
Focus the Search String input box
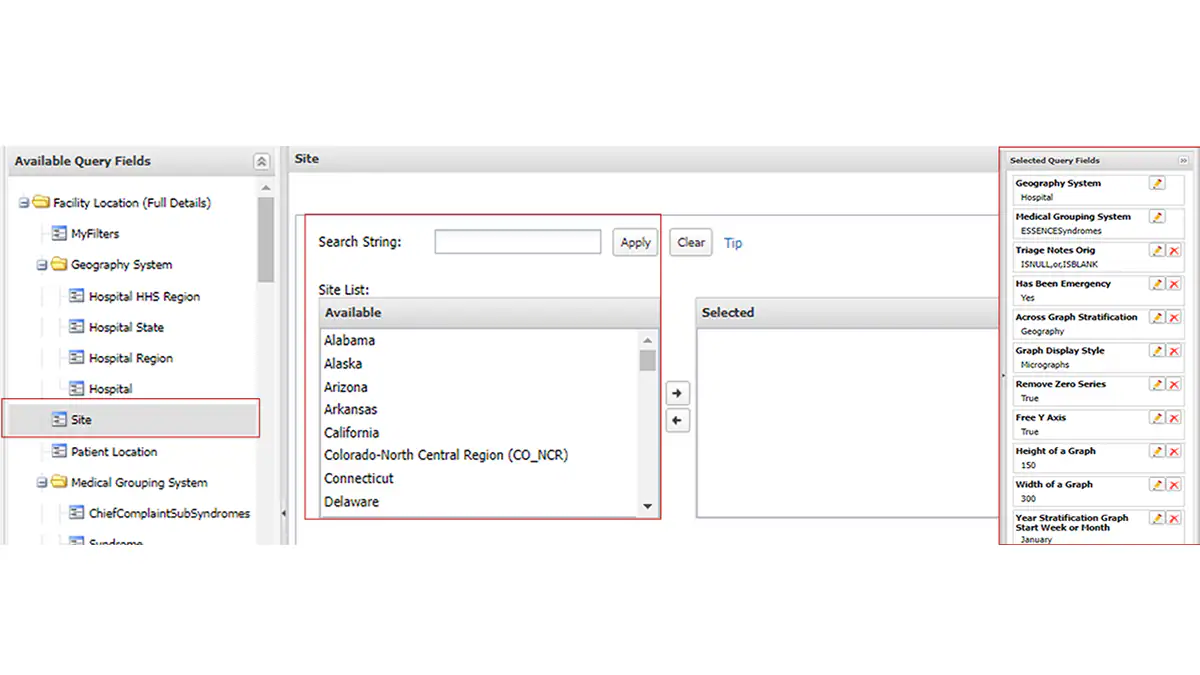pyautogui.click(x=517, y=242)
